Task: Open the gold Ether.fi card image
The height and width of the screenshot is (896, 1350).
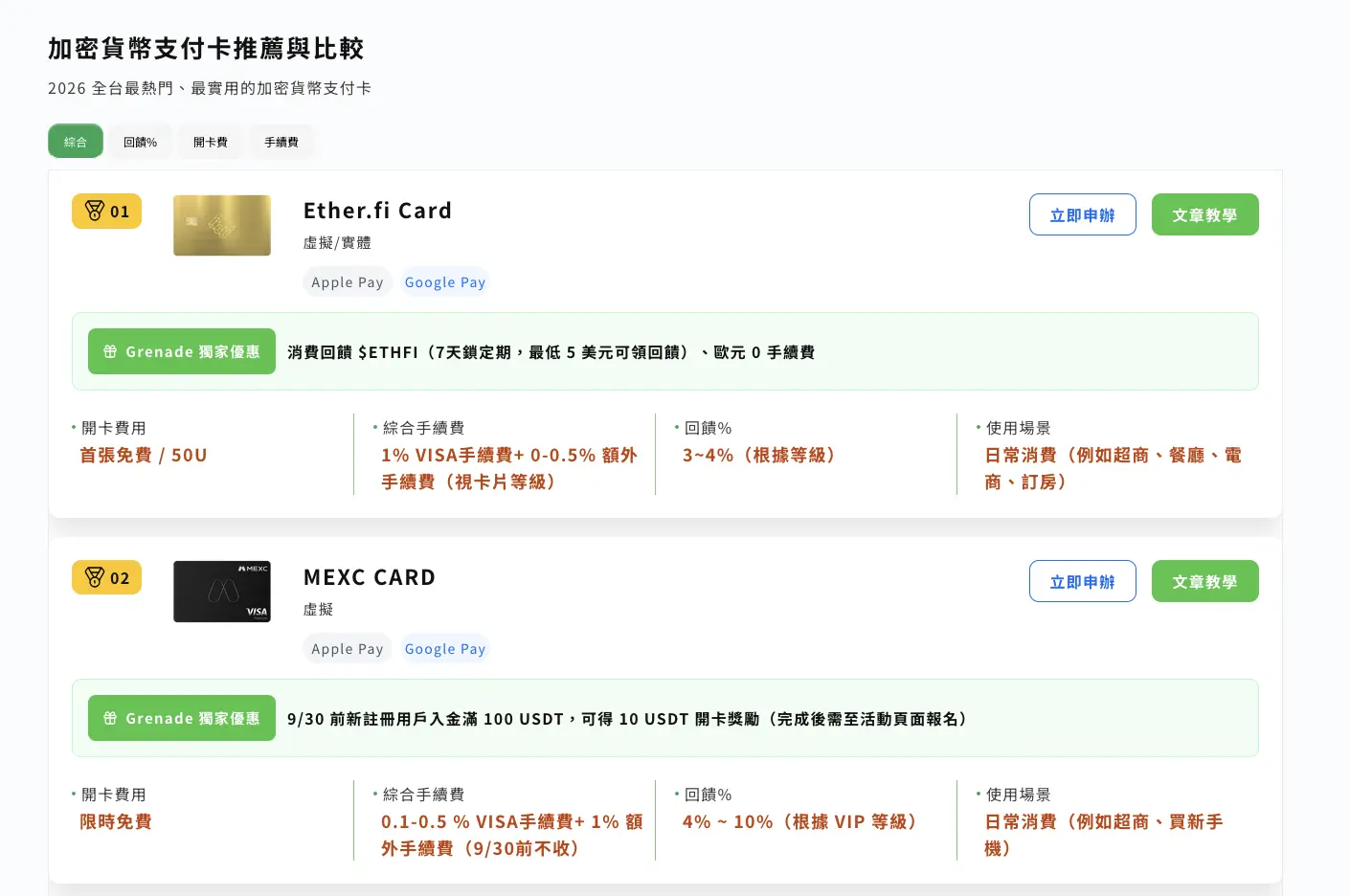Action: (x=222, y=225)
